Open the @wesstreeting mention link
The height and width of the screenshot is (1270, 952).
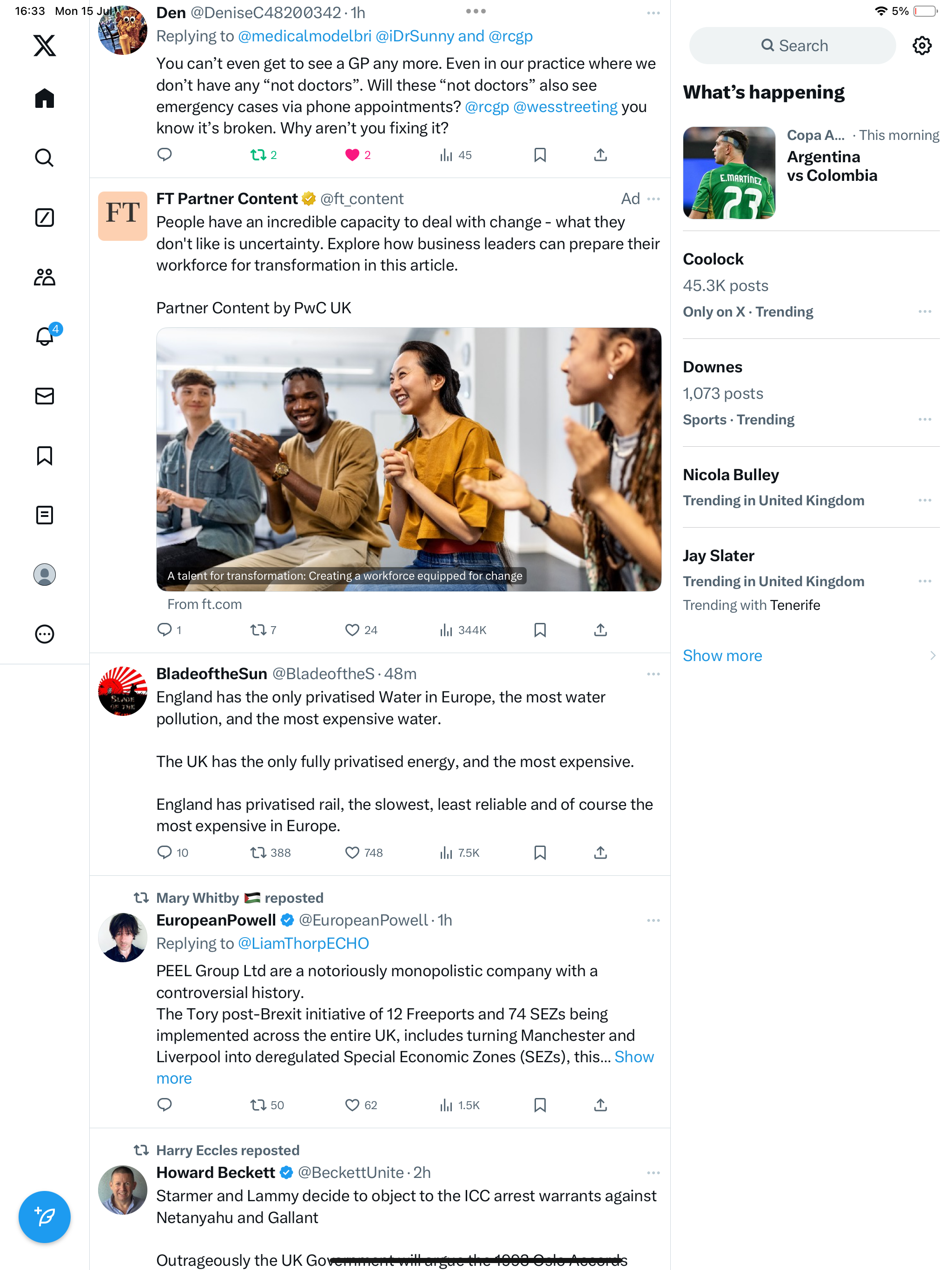(565, 107)
